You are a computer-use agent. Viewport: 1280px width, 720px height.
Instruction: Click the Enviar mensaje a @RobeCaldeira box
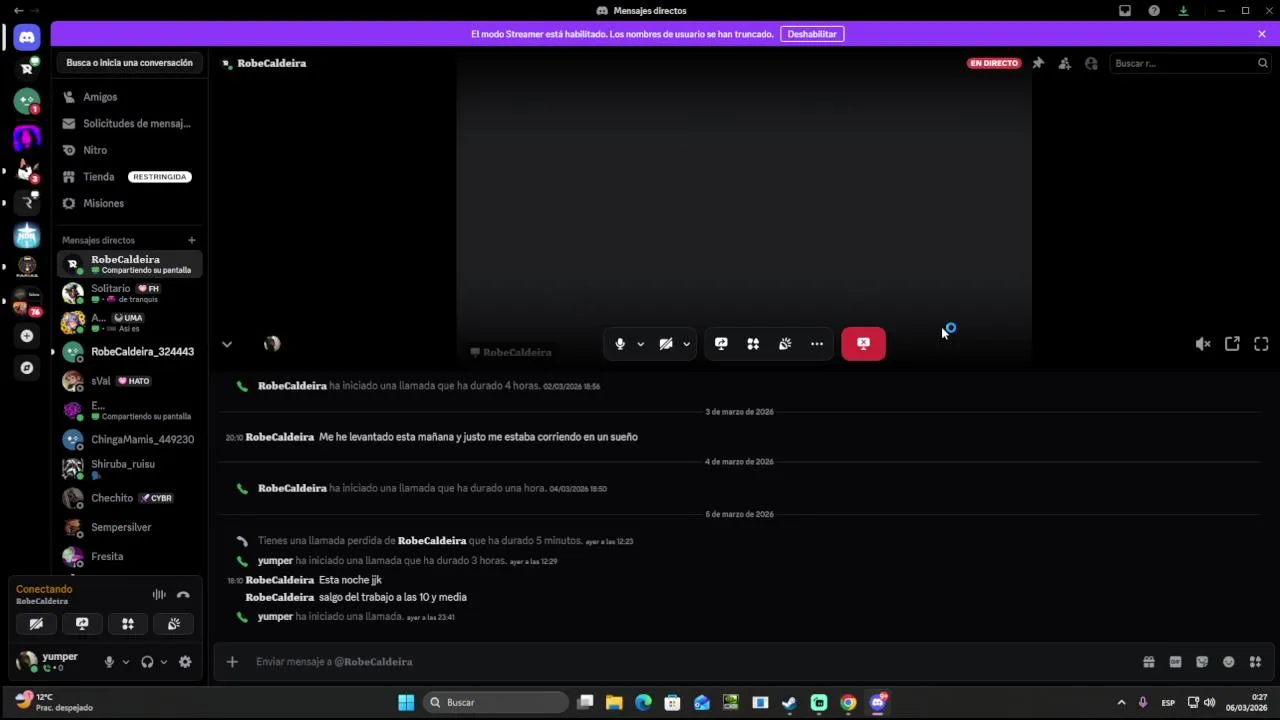690,662
